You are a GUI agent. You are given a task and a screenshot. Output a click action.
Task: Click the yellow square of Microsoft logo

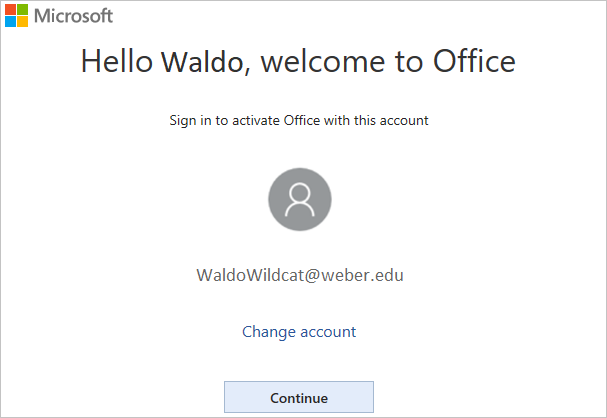tap(21, 22)
